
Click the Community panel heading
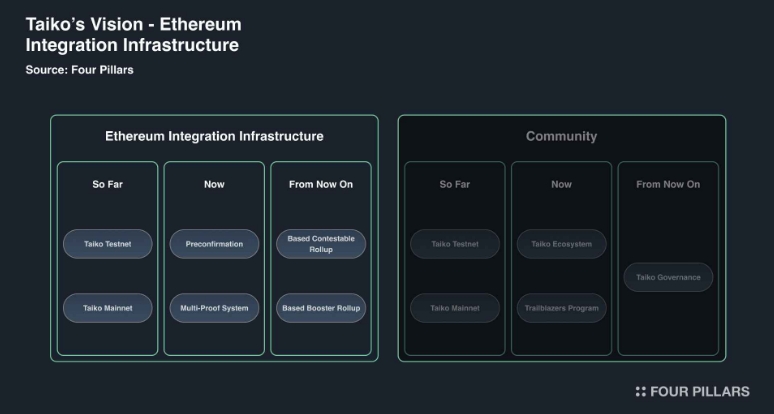[561, 136]
